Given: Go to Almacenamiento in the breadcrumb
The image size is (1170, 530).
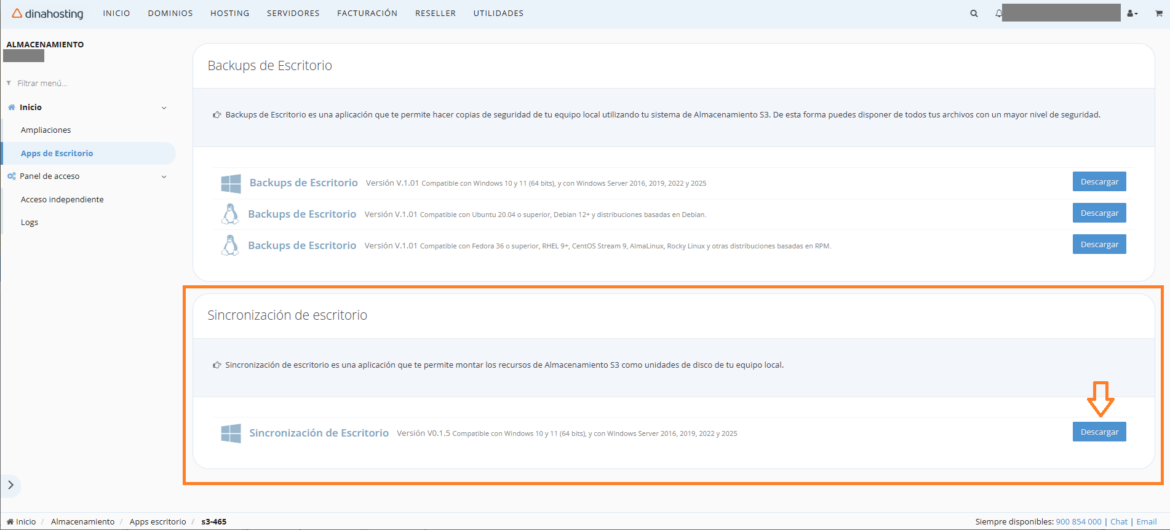Looking at the screenshot, I should click(82, 521).
